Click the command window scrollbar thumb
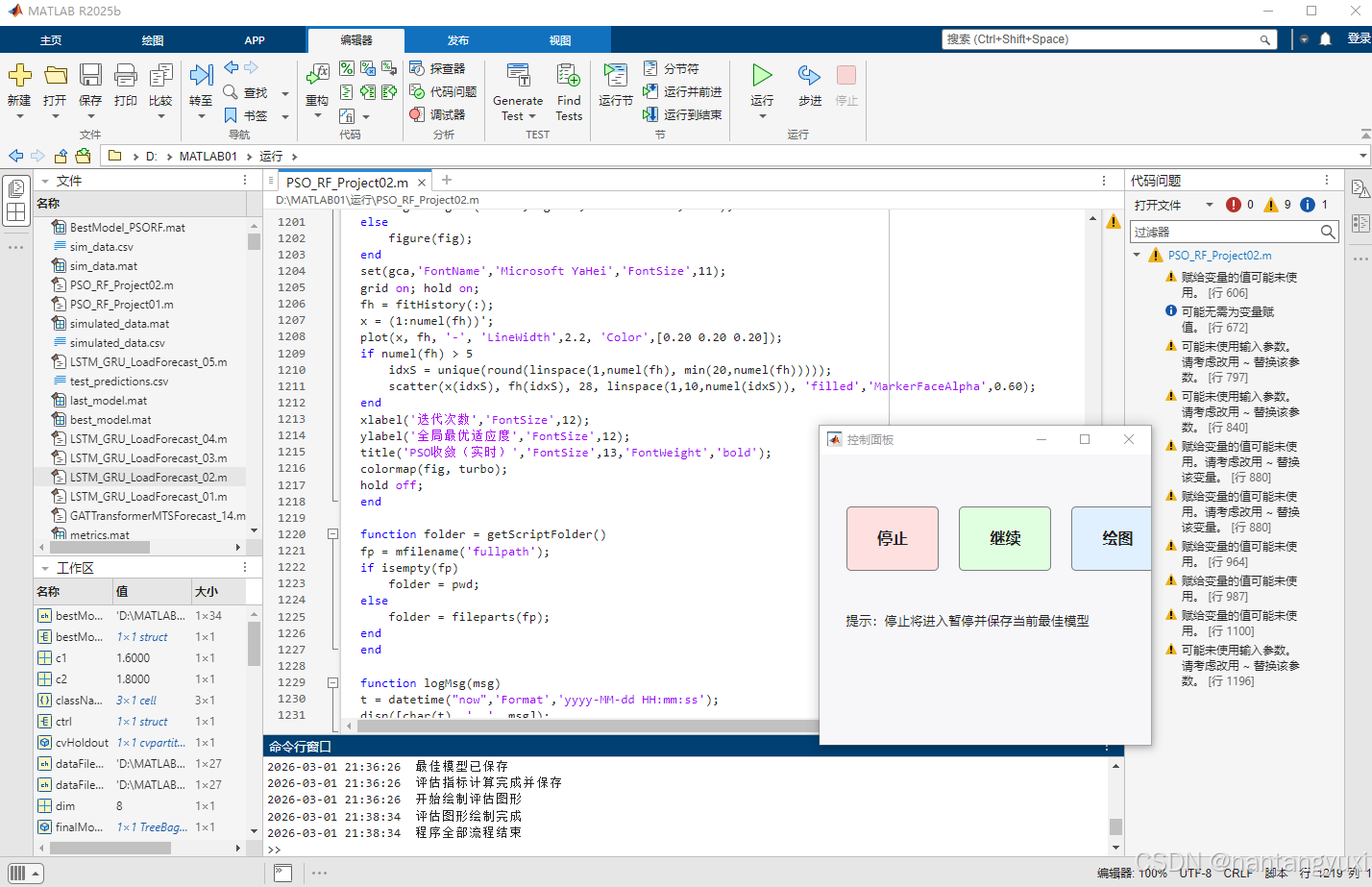Viewport: 1372px width, 887px height. pos(1115,826)
